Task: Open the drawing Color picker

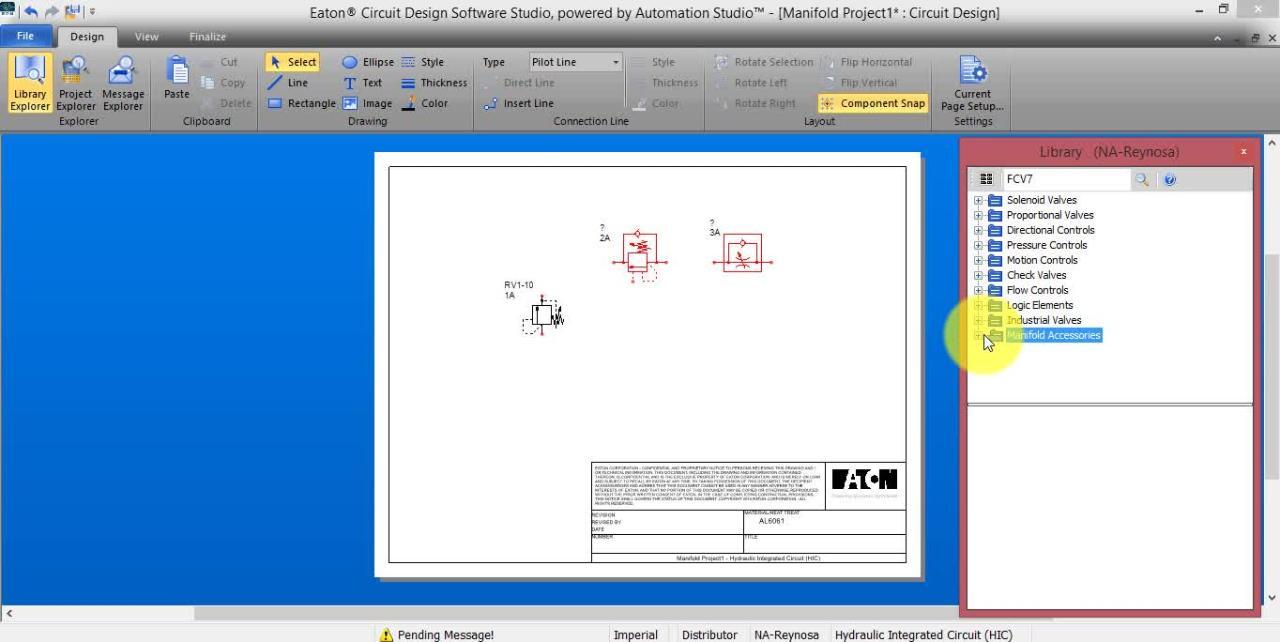Action: pos(424,103)
